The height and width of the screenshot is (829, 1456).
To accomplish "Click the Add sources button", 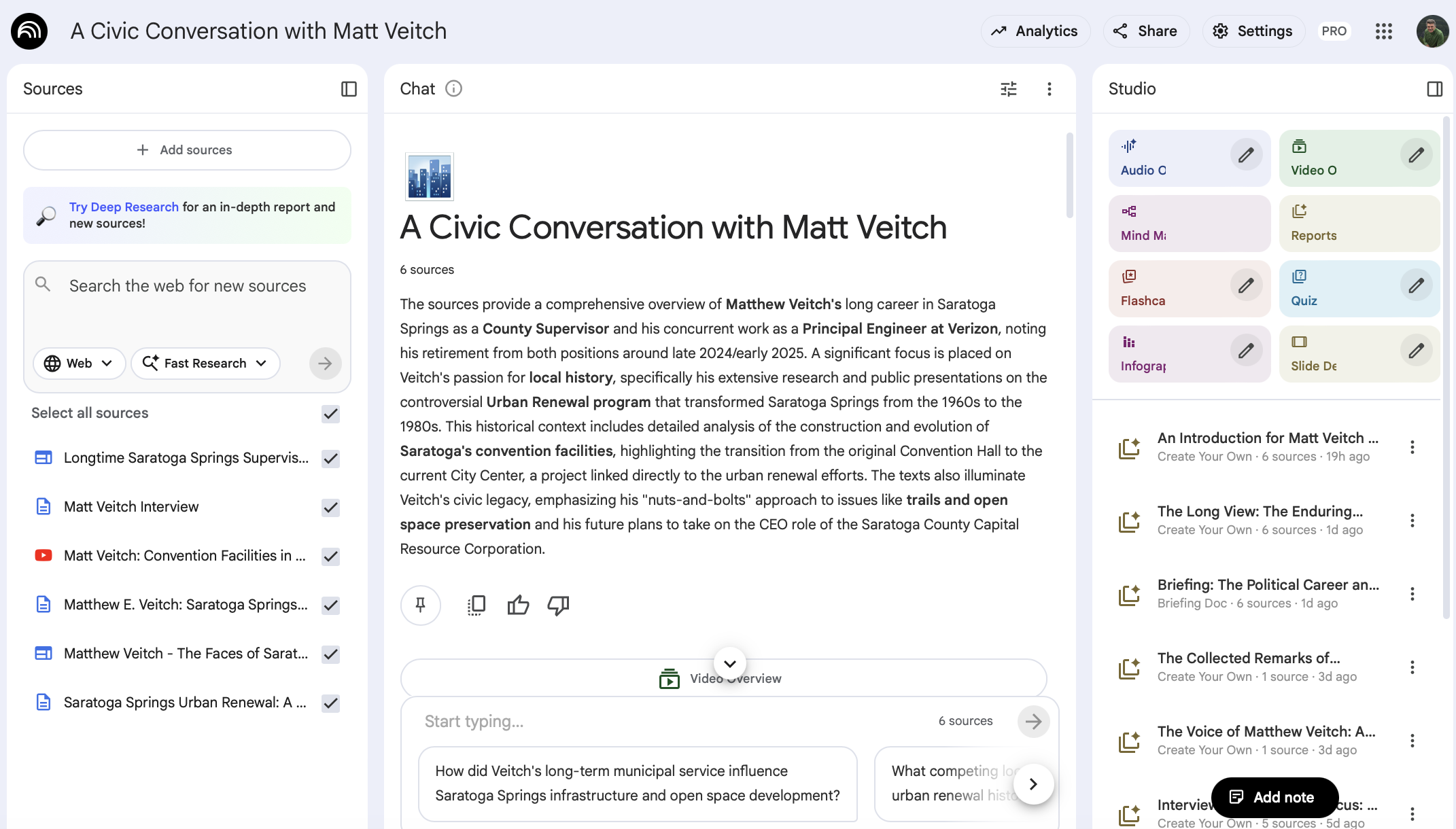I will (187, 150).
